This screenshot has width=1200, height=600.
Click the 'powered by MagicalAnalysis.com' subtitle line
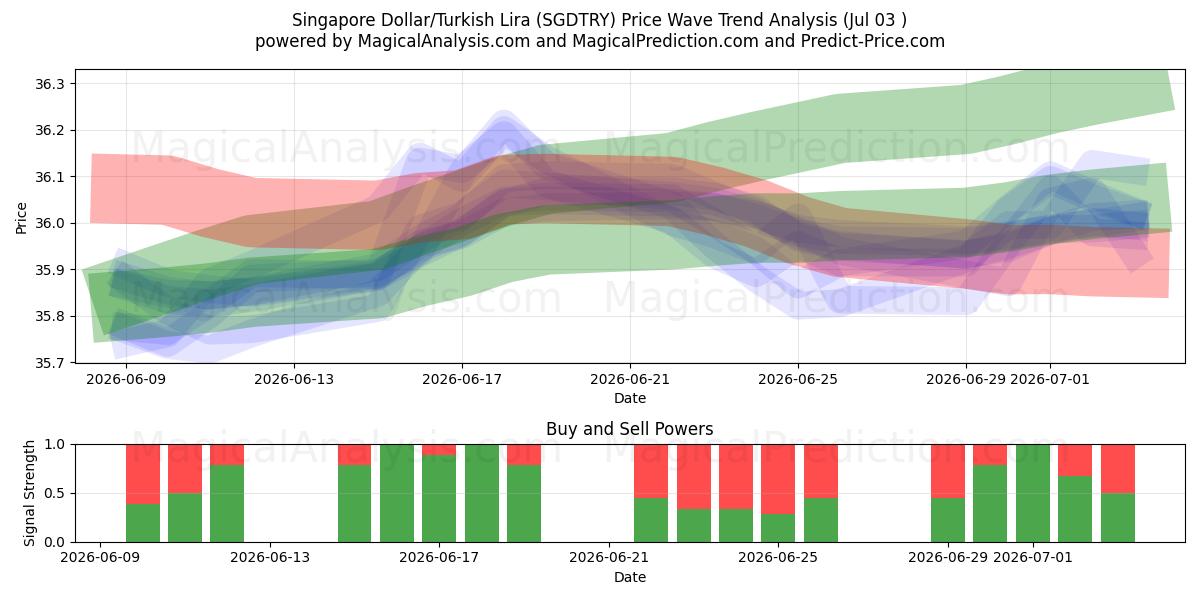(x=600, y=41)
